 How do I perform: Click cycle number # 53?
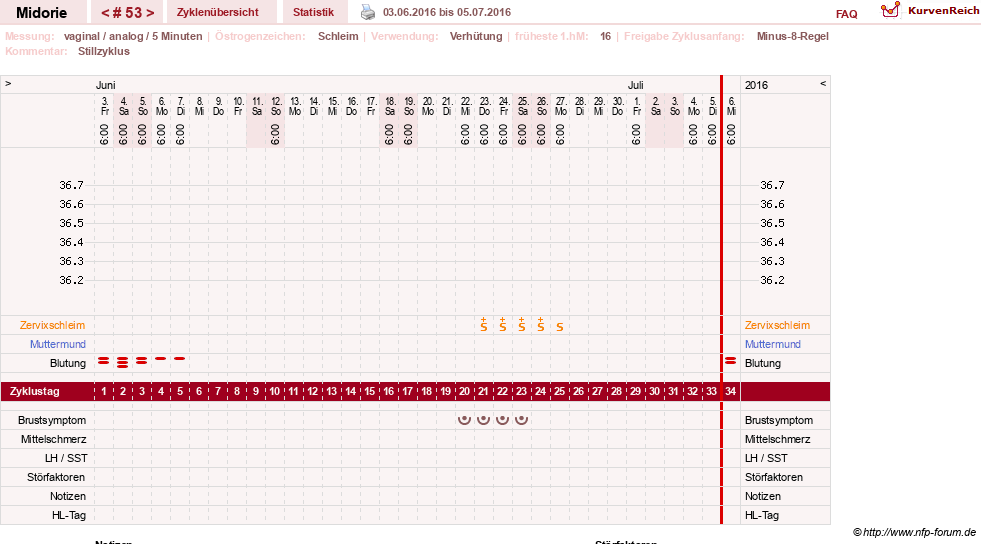click(128, 13)
